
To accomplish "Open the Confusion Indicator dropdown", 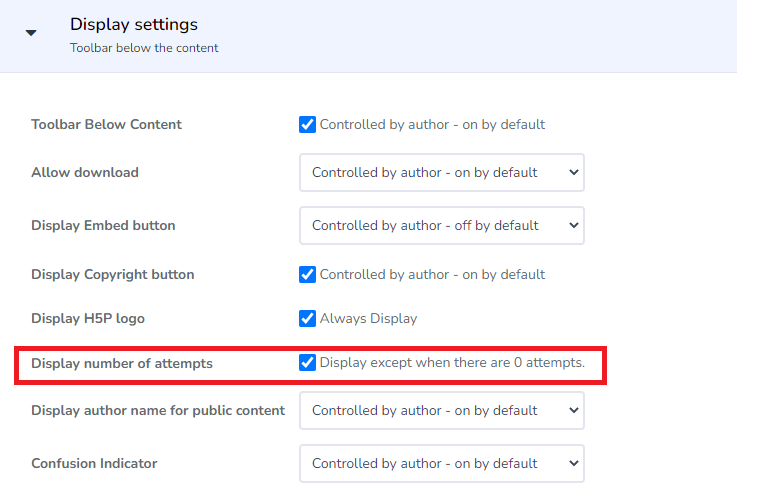I will [441, 463].
